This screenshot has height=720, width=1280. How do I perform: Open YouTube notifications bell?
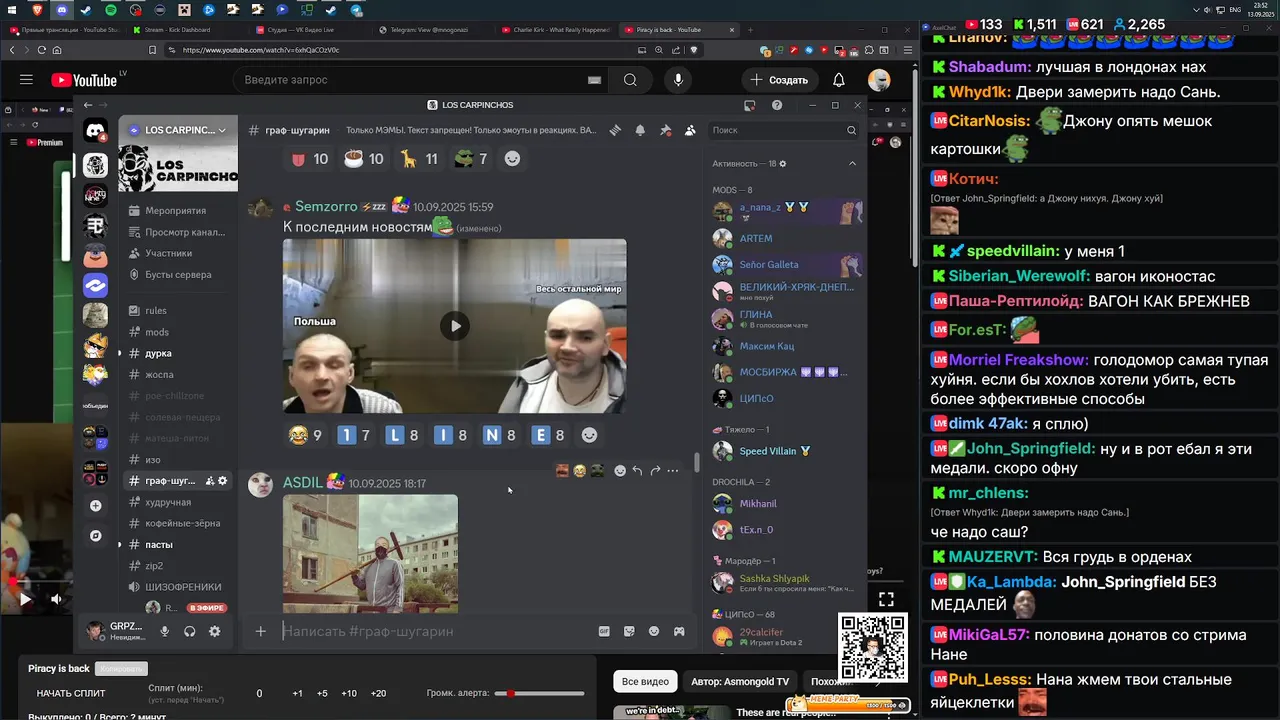point(839,80)
